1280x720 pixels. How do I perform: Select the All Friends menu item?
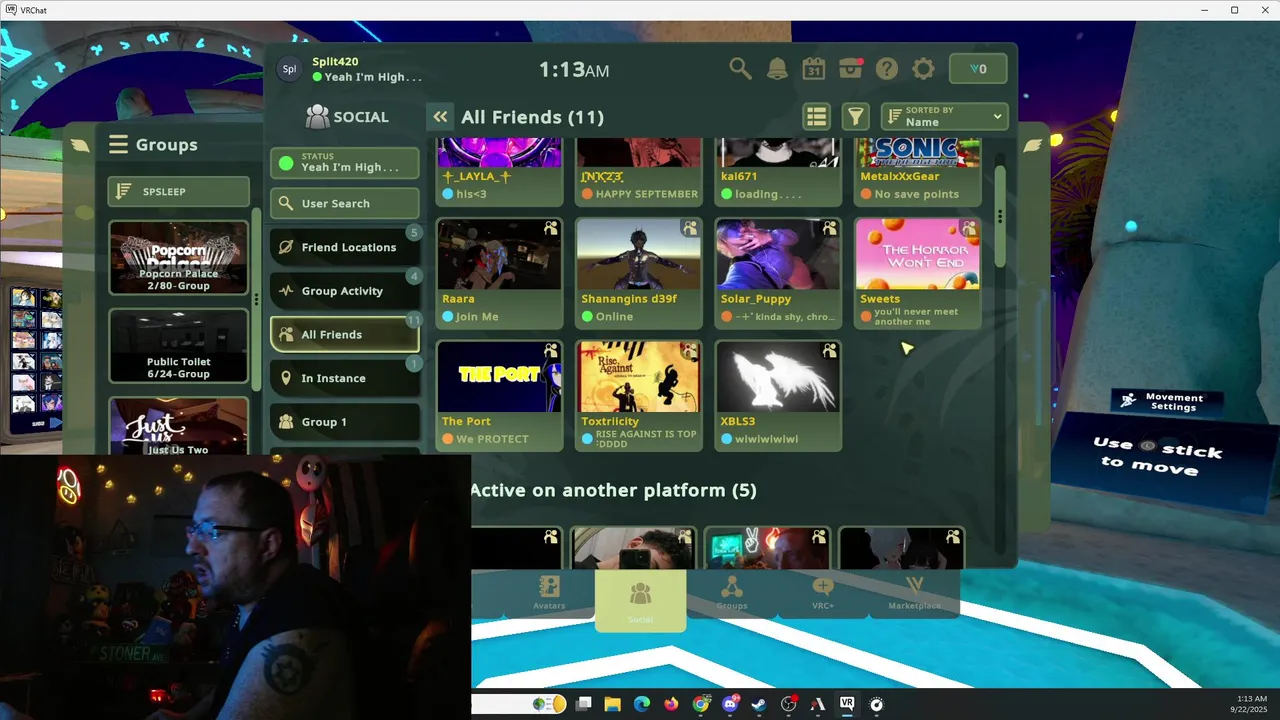[345, 334]
